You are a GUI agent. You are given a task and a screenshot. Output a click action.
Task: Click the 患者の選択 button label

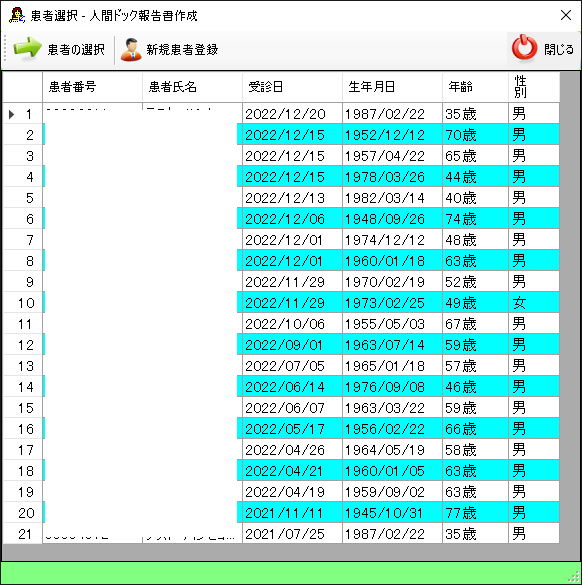76,50
